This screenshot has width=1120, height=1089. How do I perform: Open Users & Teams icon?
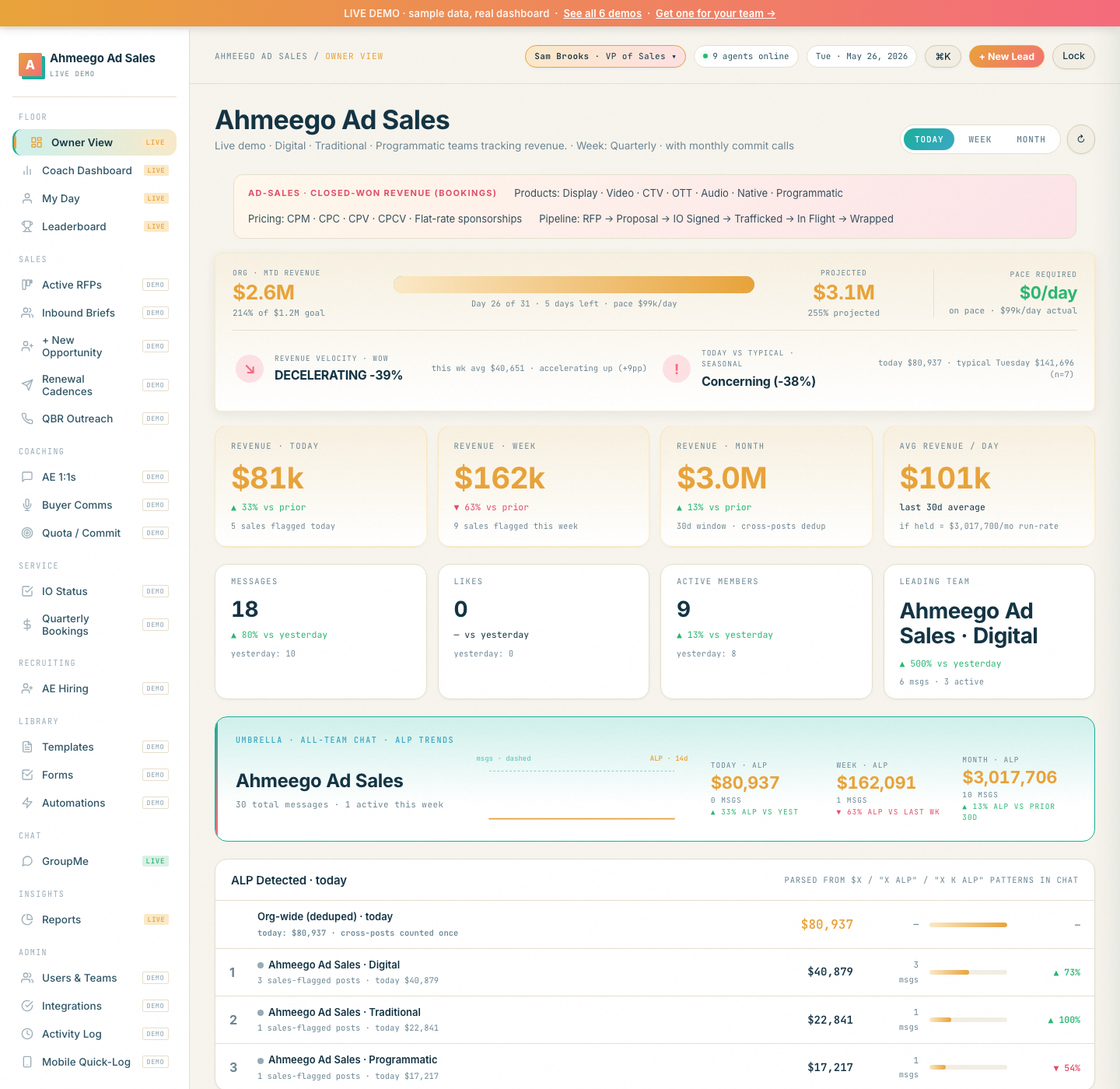(x=27, y=978)
